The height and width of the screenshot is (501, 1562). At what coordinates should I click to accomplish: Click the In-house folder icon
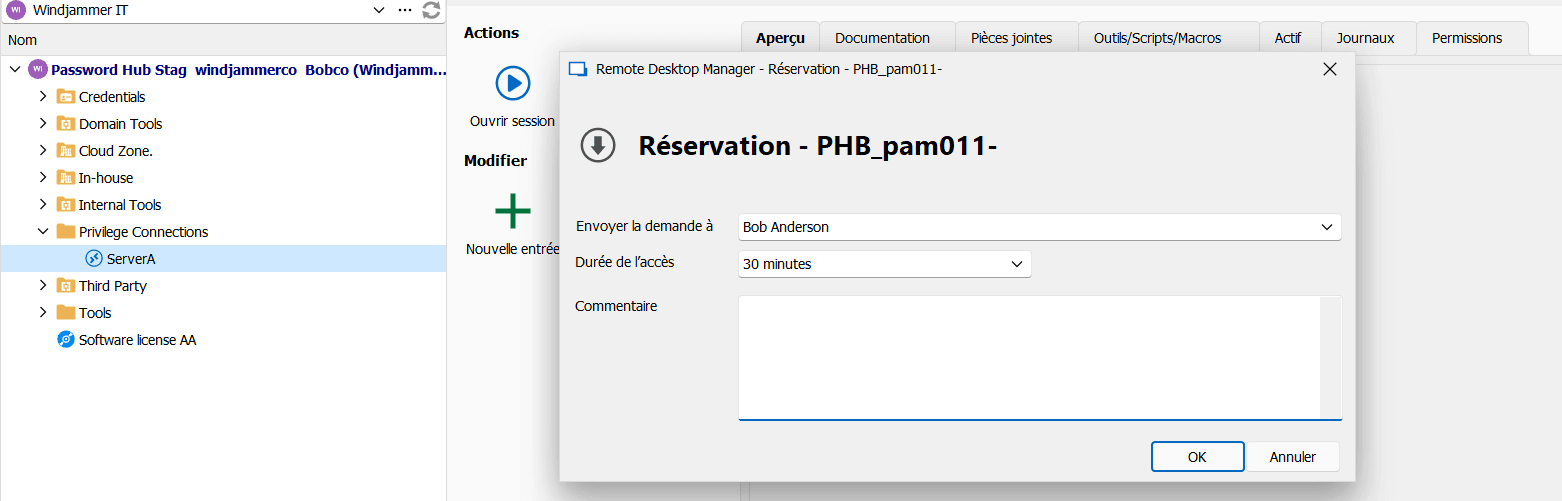(x=66, y=178)
